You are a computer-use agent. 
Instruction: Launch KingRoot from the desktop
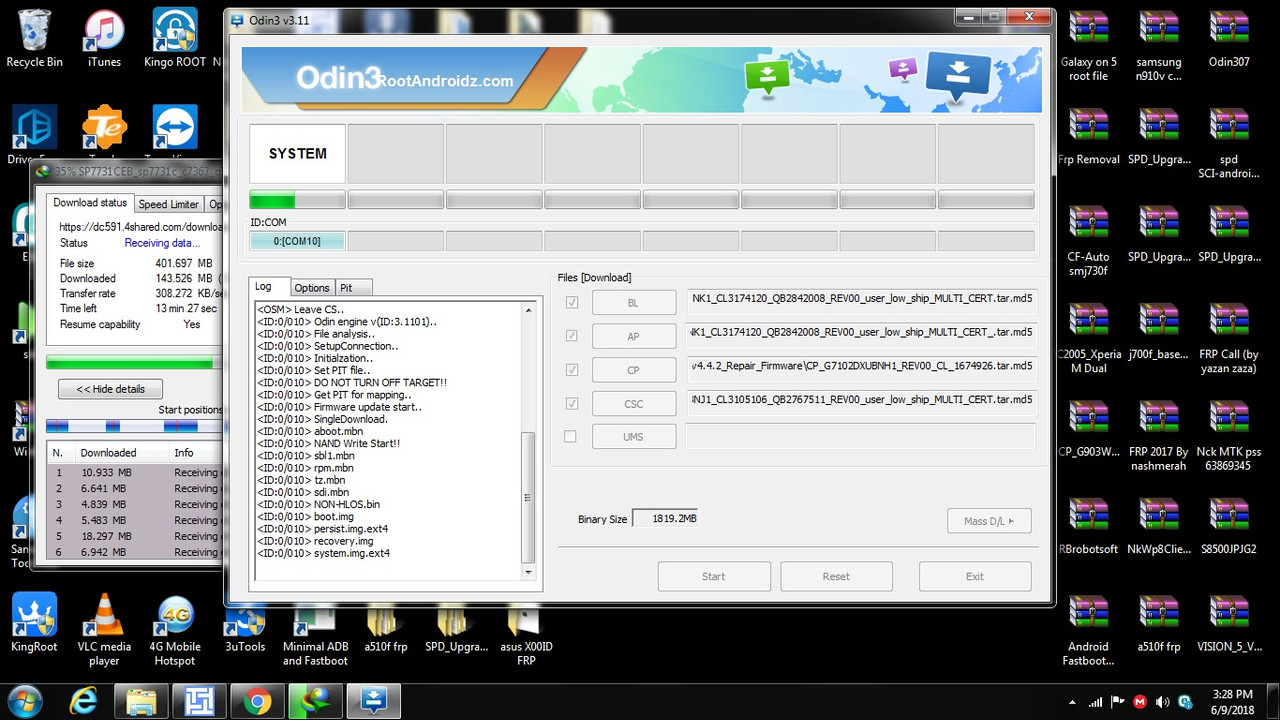coord(35,622)
